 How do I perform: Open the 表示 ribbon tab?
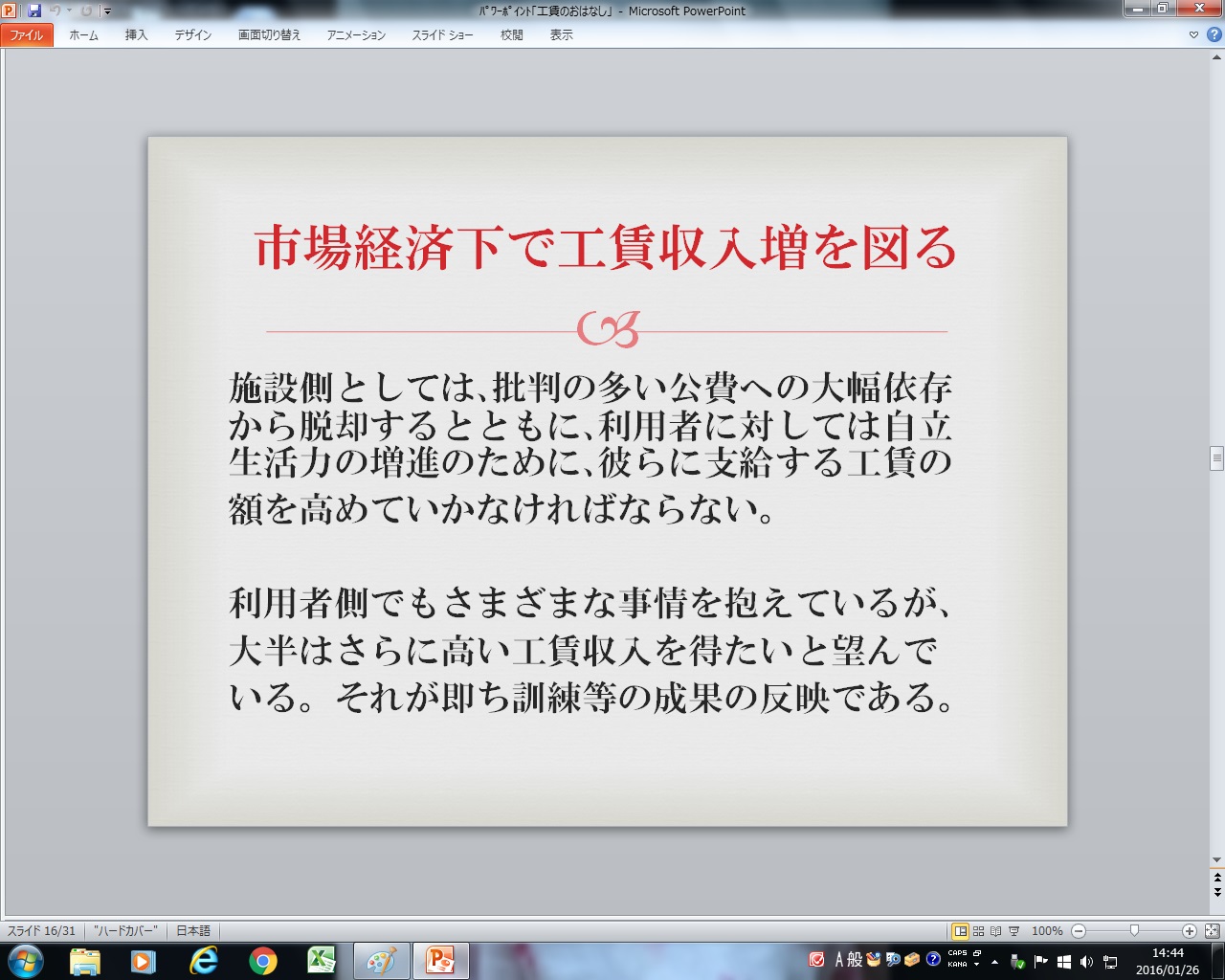pos(561,34)
